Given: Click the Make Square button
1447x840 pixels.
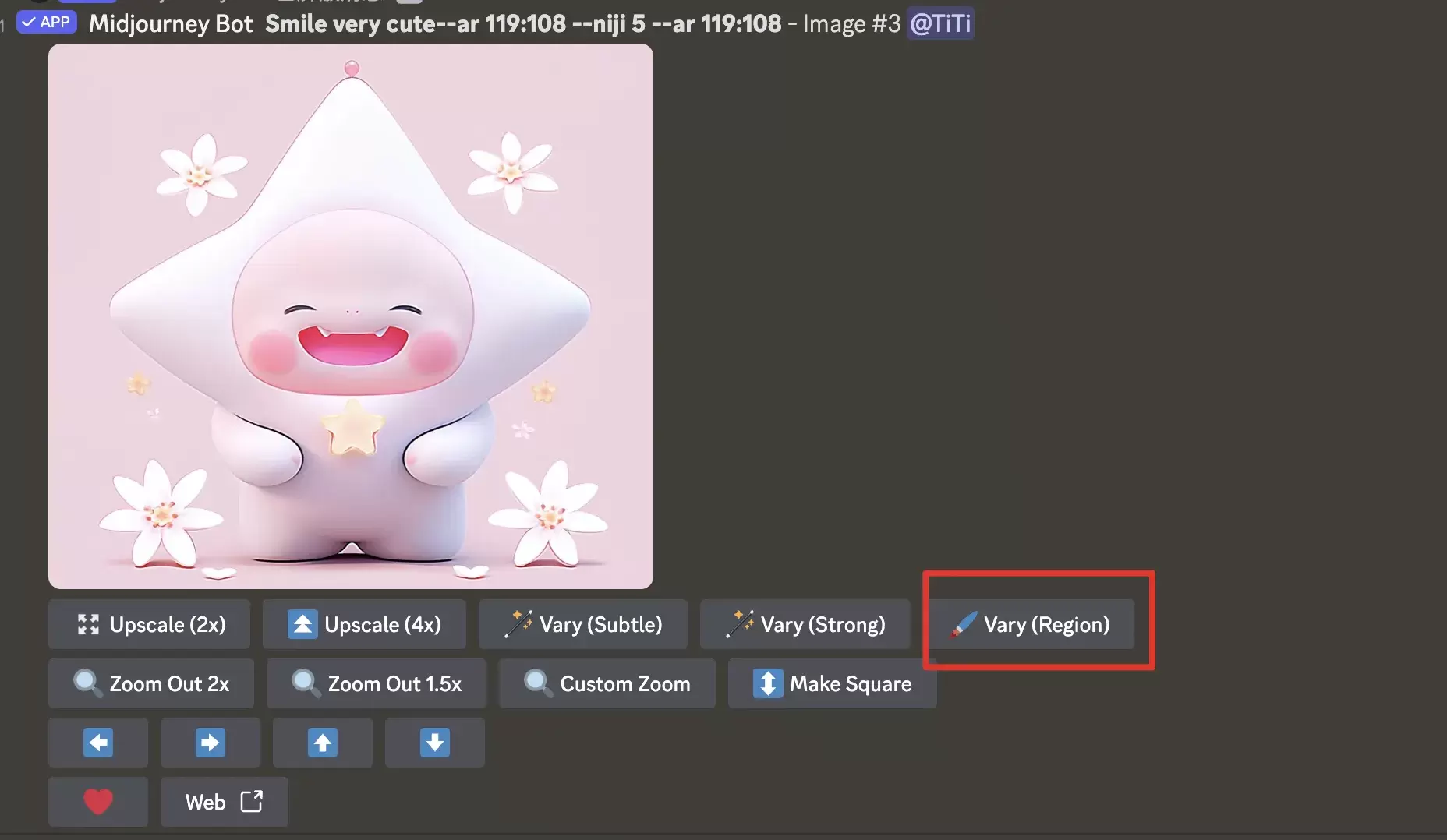Looking at the screenshot, I should coord(833,683).
